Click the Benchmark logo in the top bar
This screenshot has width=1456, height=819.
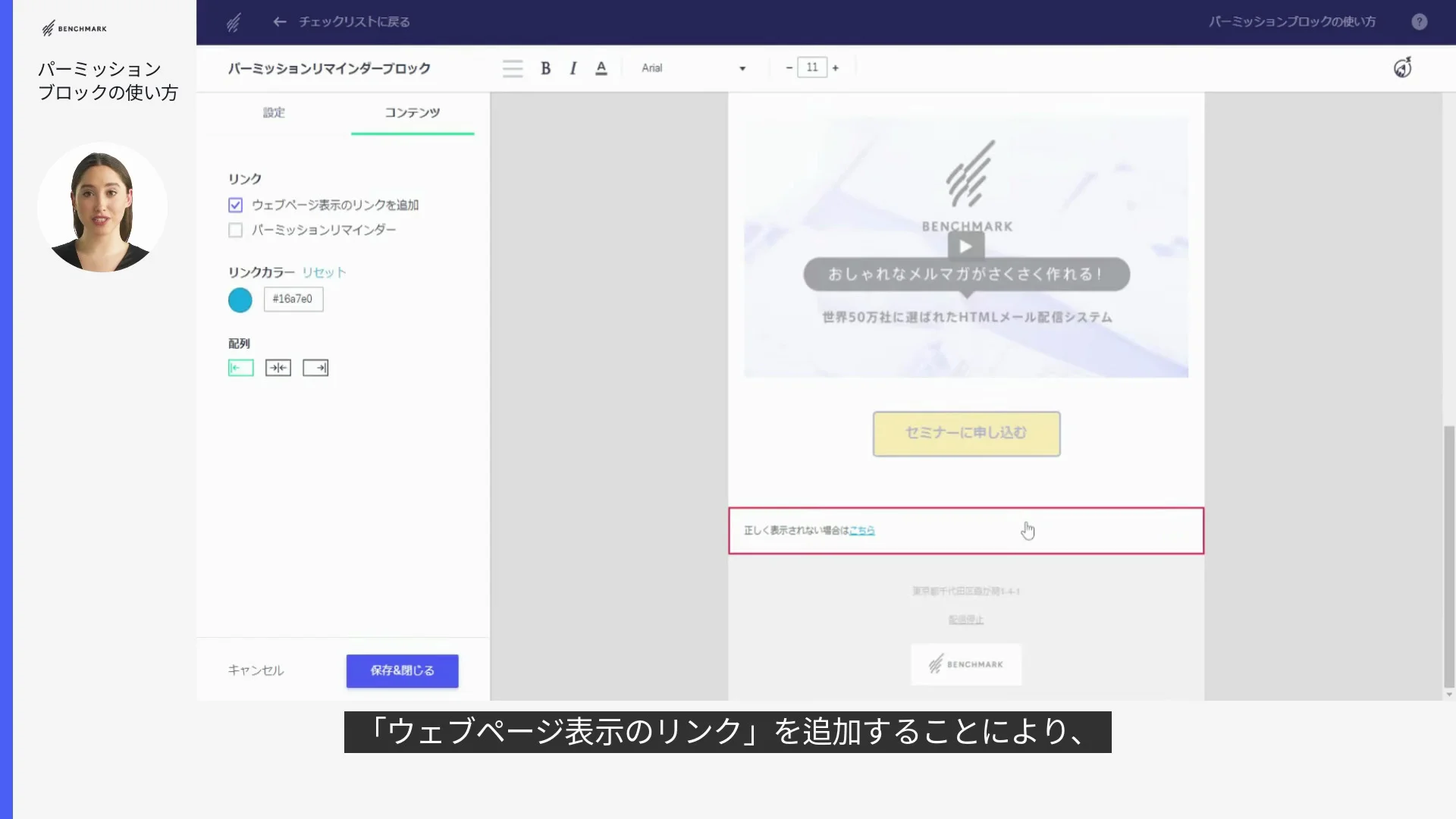pos(234,23)
